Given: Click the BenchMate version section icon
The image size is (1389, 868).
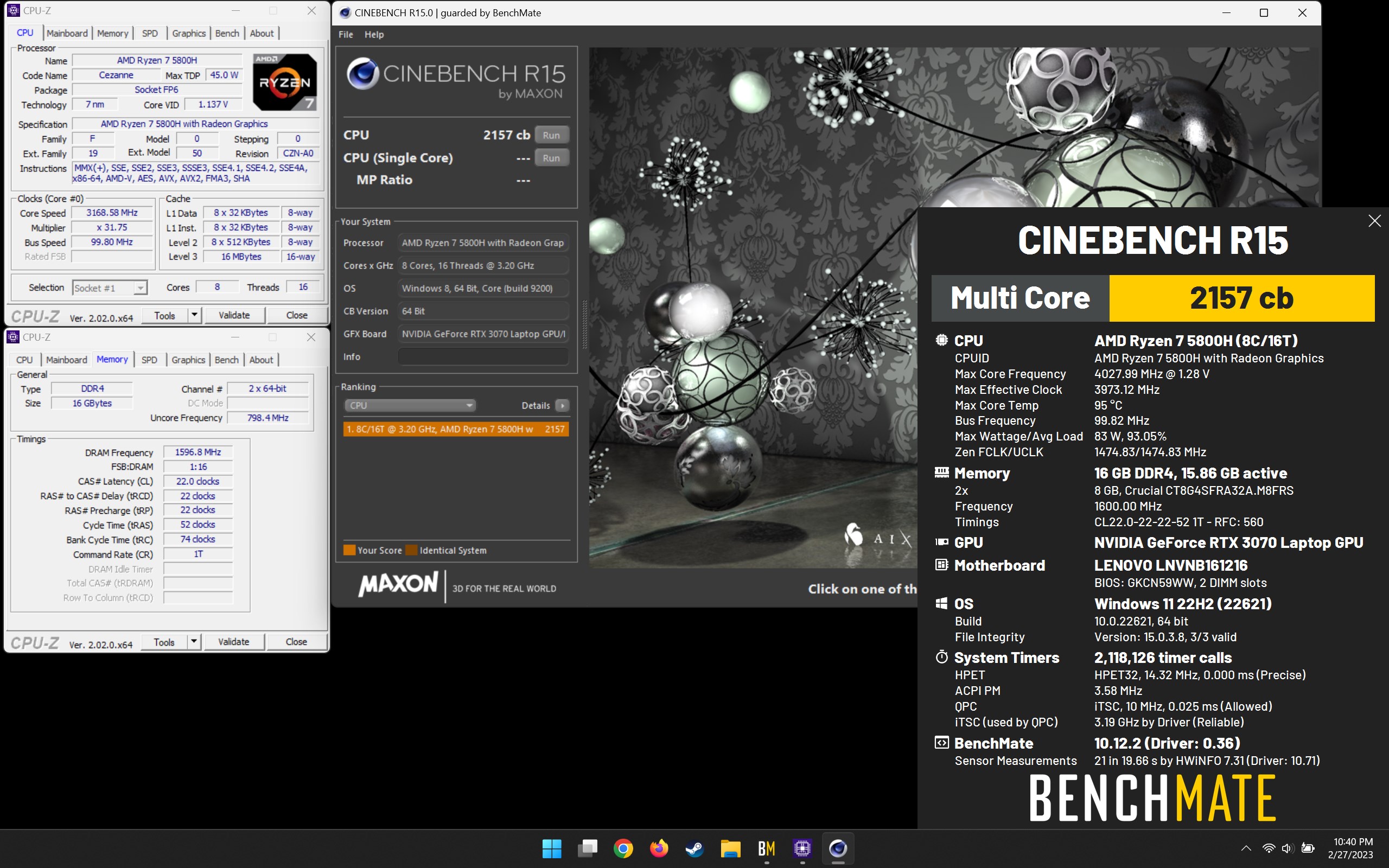Looking at the screenshot, I should point(941,743).
